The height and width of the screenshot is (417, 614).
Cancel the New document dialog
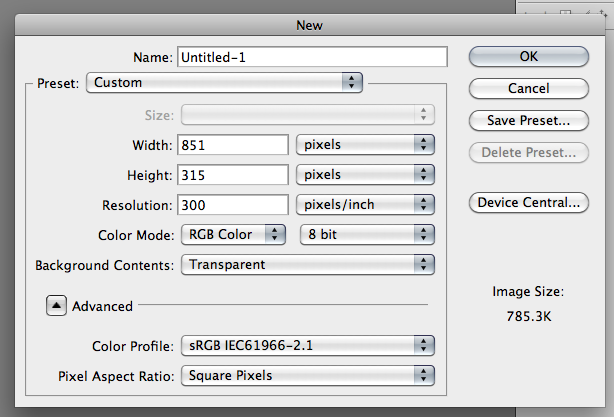pyautogui.click(x=529, y=88)
